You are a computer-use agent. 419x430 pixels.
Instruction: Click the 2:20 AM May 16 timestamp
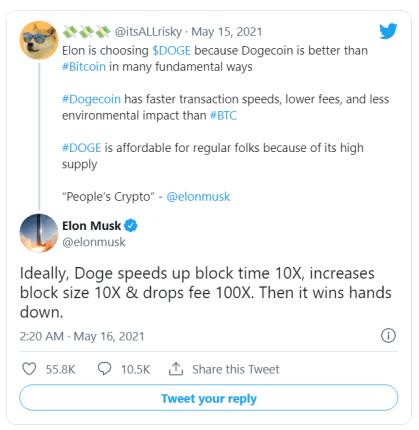[x=82, y=336]
